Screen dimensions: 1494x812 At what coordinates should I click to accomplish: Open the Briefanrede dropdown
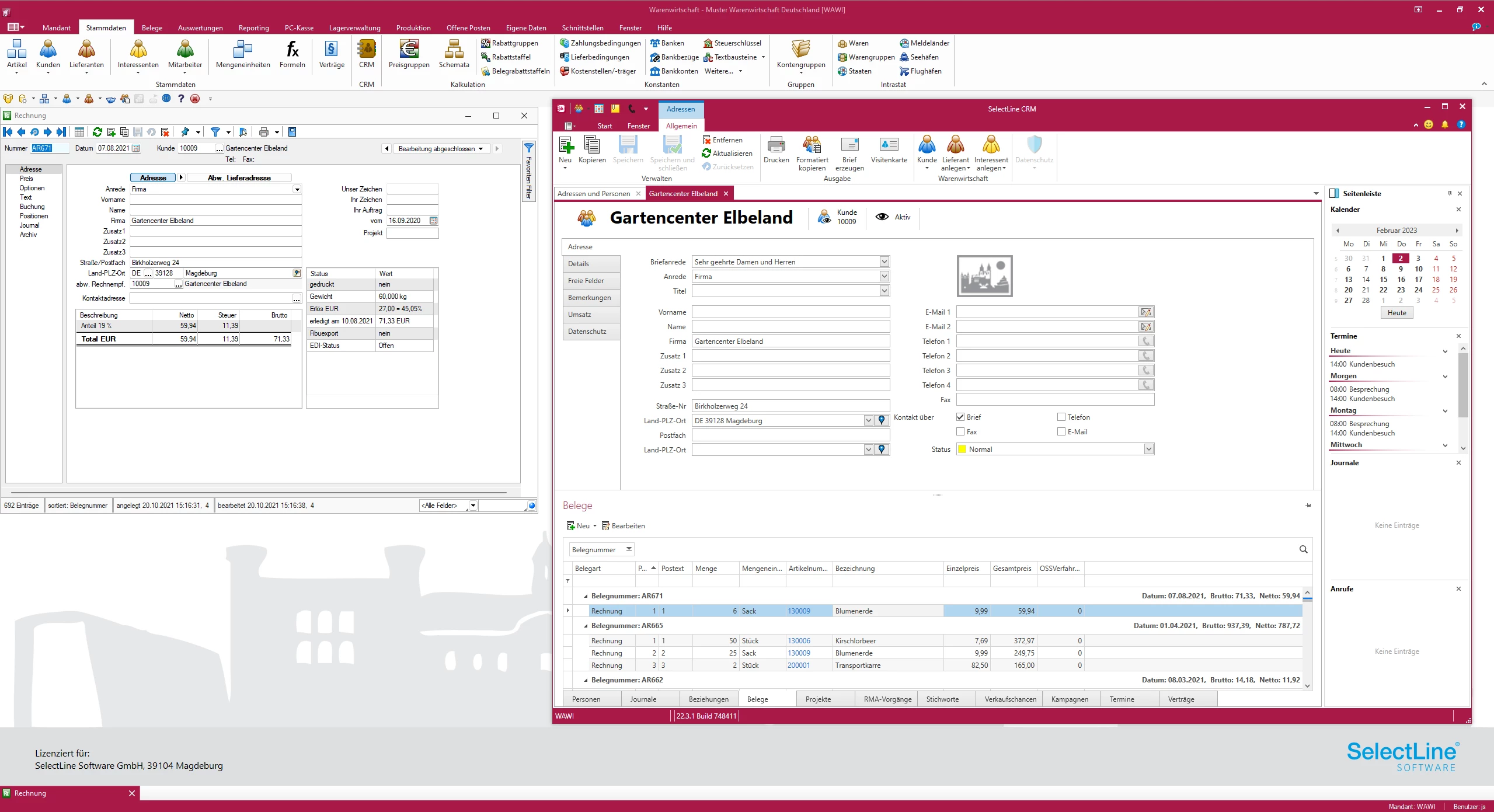click(884, 262)
